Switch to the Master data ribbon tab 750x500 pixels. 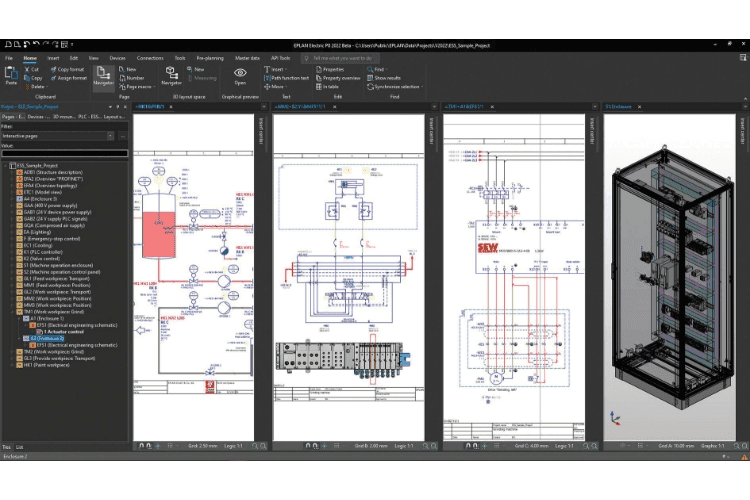coord(247,58)
